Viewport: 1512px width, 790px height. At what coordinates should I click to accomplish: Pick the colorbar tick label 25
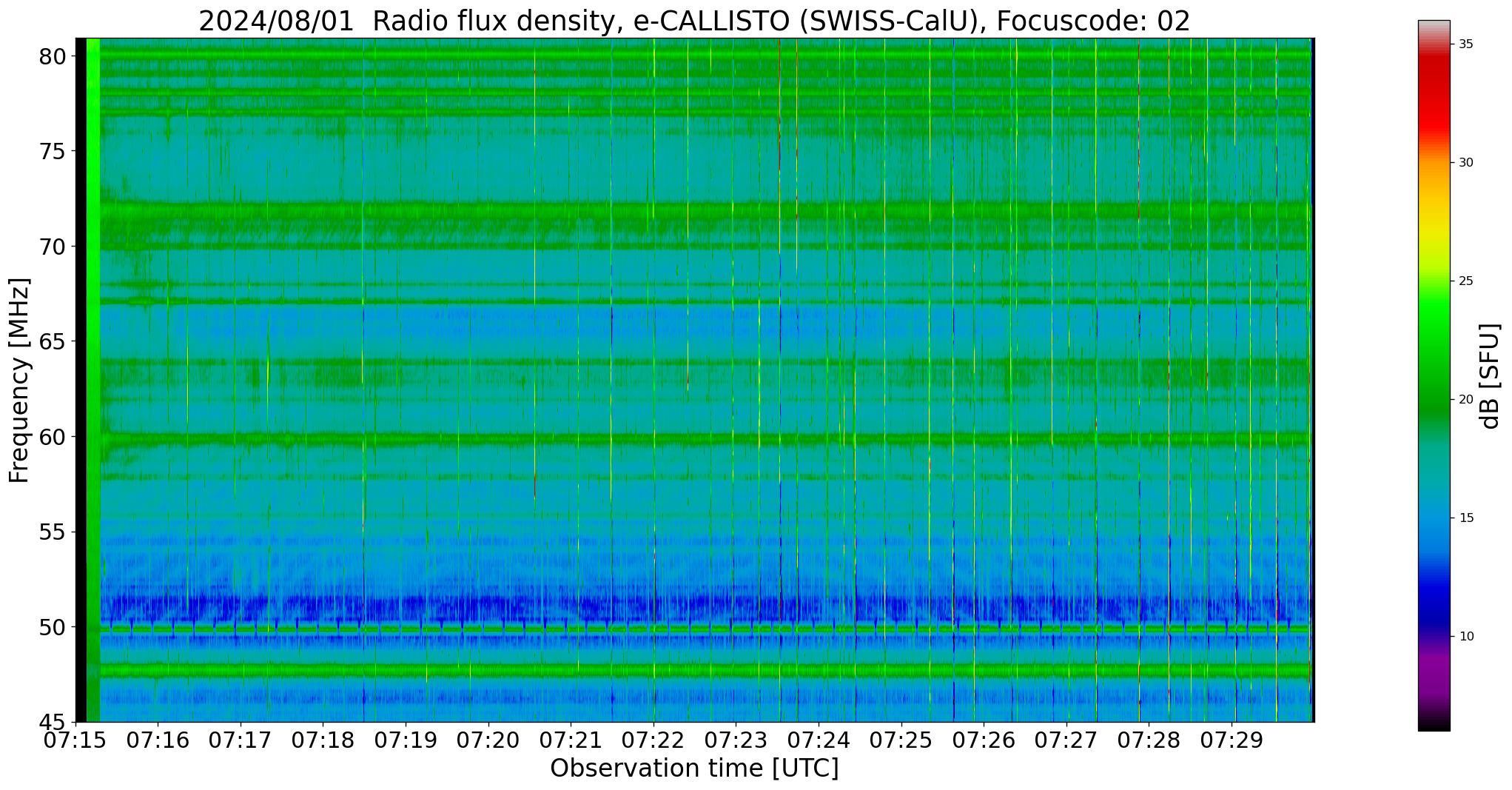click(x=1465, y=281)
